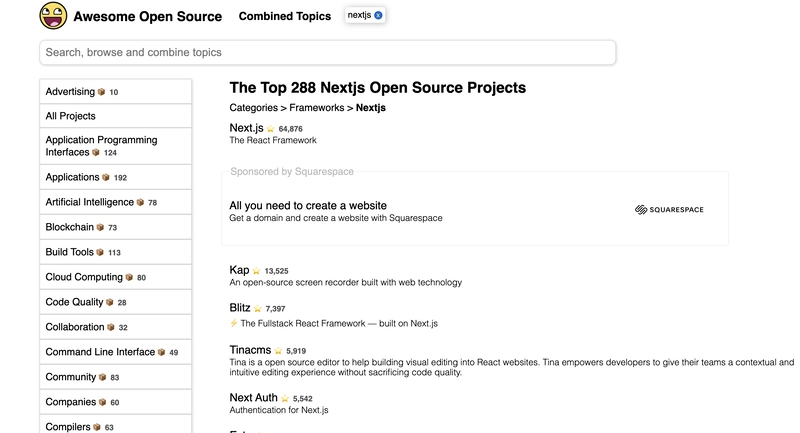Click the star icon beside Next Auth

click(285, 398)
